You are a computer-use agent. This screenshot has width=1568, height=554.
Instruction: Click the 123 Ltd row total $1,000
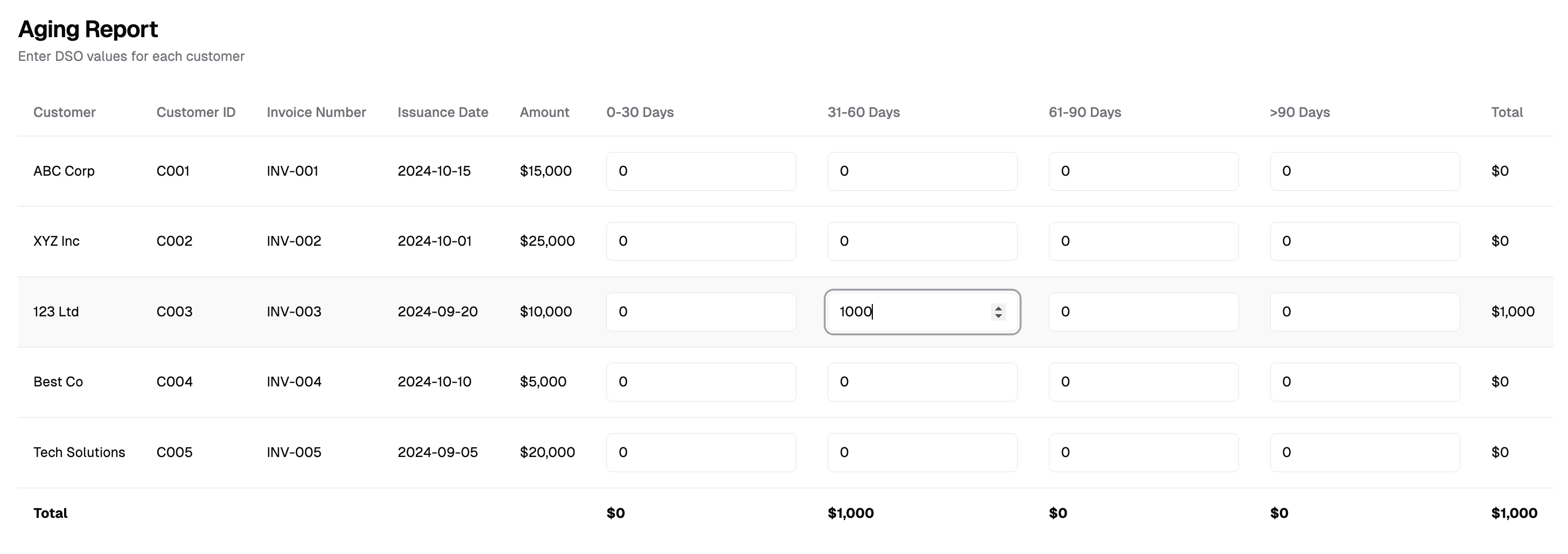click(x=1513, y=312)
